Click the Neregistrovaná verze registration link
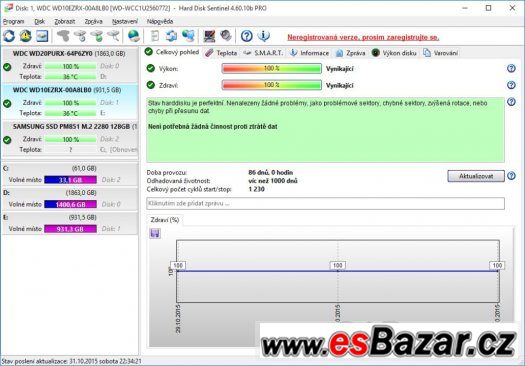525x366 pixels. [363, 37]
